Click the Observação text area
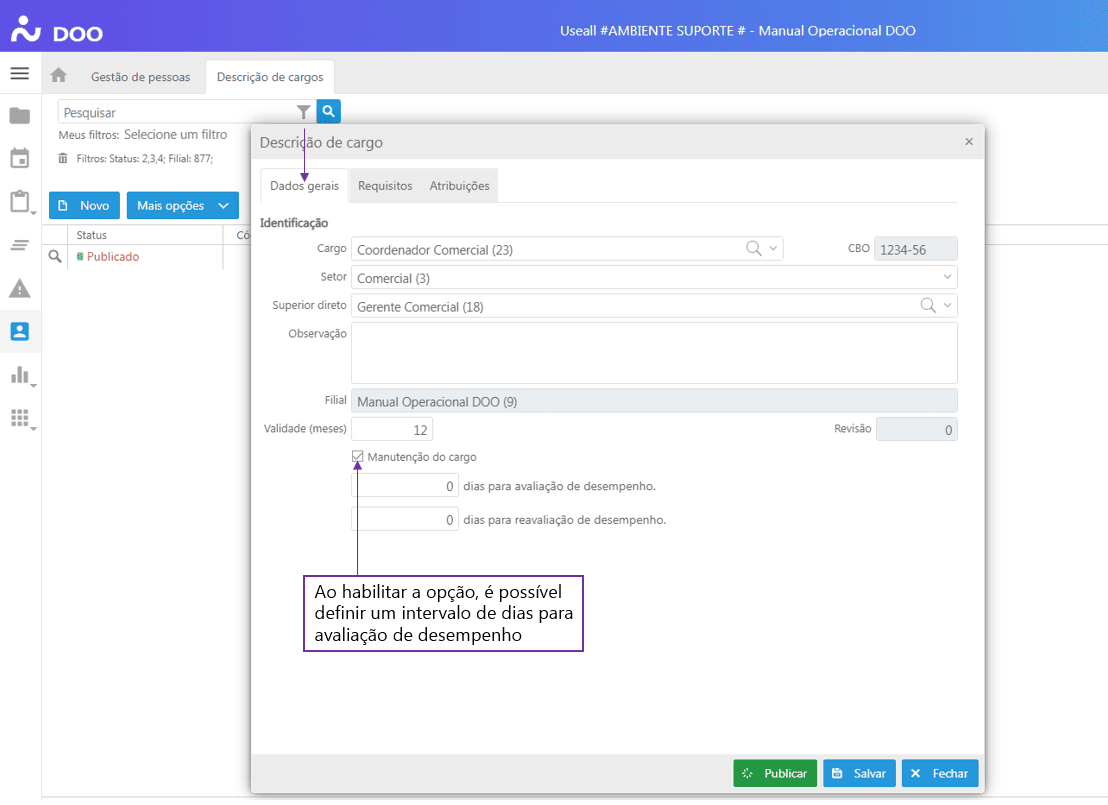Screen dimensions: 1108x805 point(654,353)
